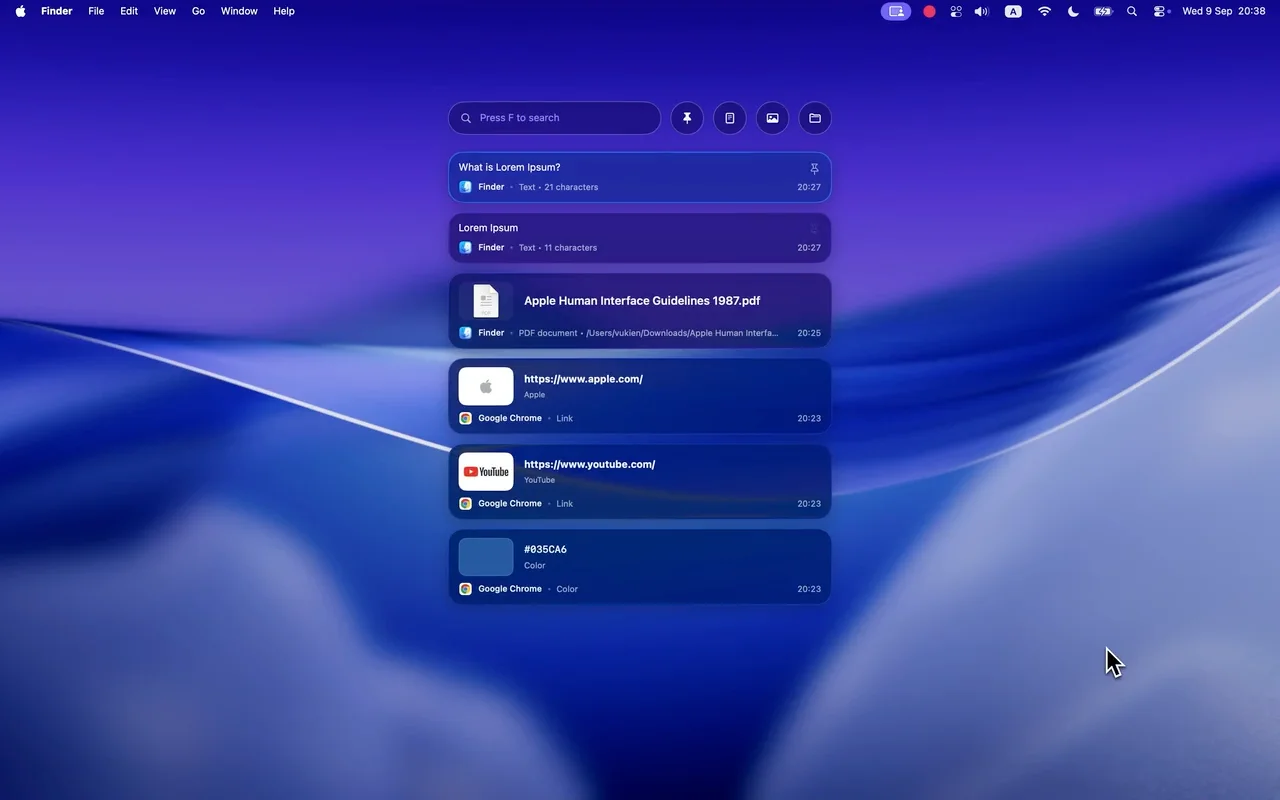Screen dimensions: 1280x800
Task: Open the sound volume menu bar icon
Action: pyautogui.click(x=981, y=11)
